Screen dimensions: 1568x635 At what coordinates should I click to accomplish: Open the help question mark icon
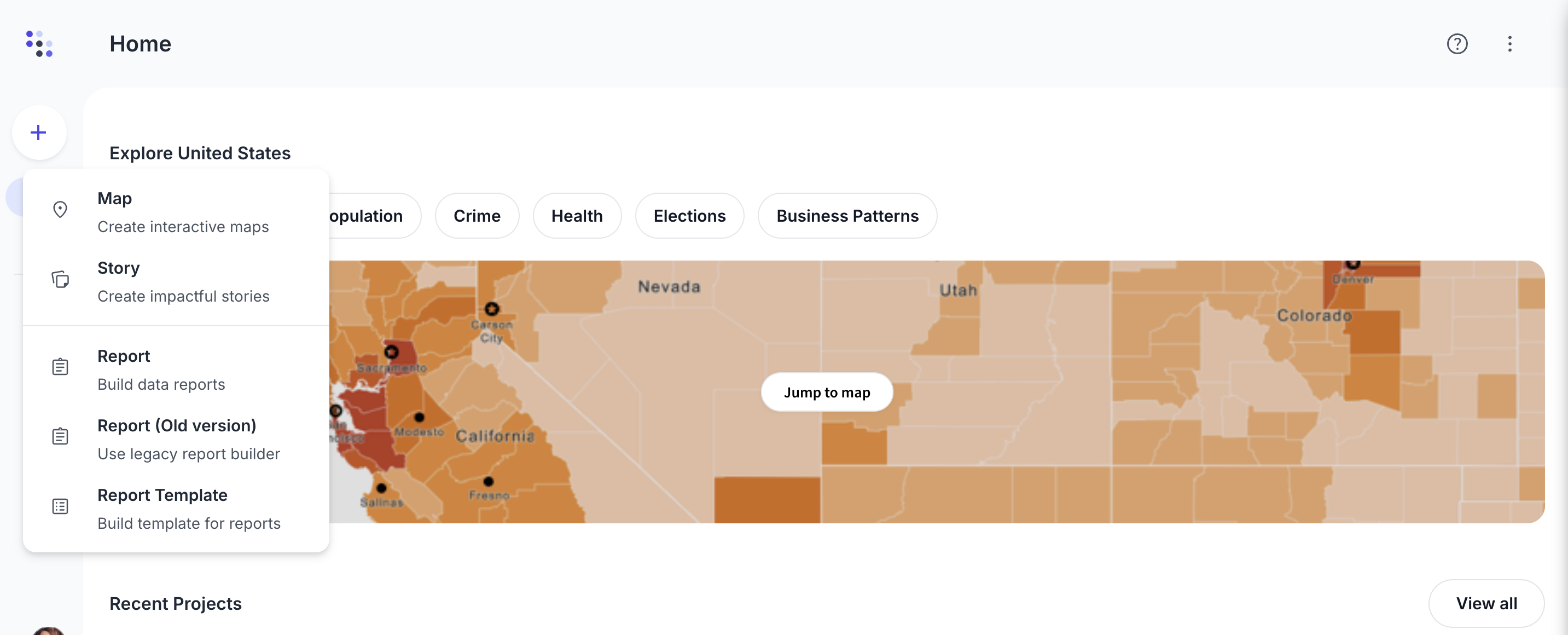1456,44
